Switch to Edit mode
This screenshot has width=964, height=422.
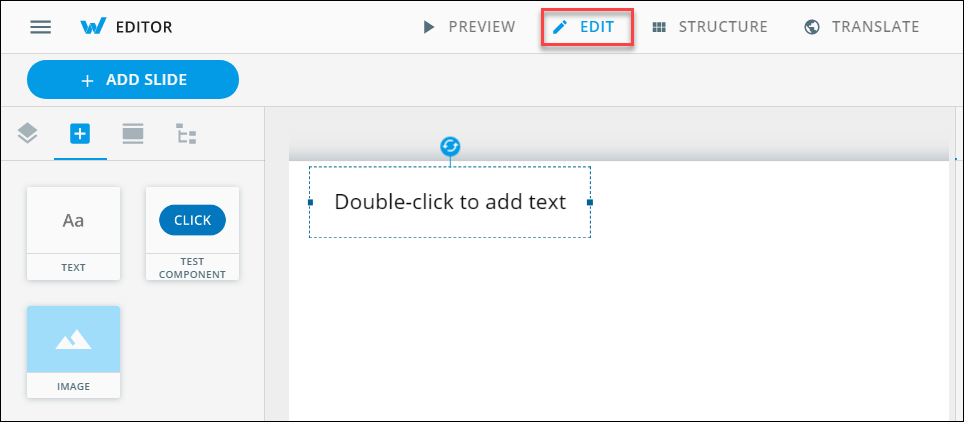587,27
